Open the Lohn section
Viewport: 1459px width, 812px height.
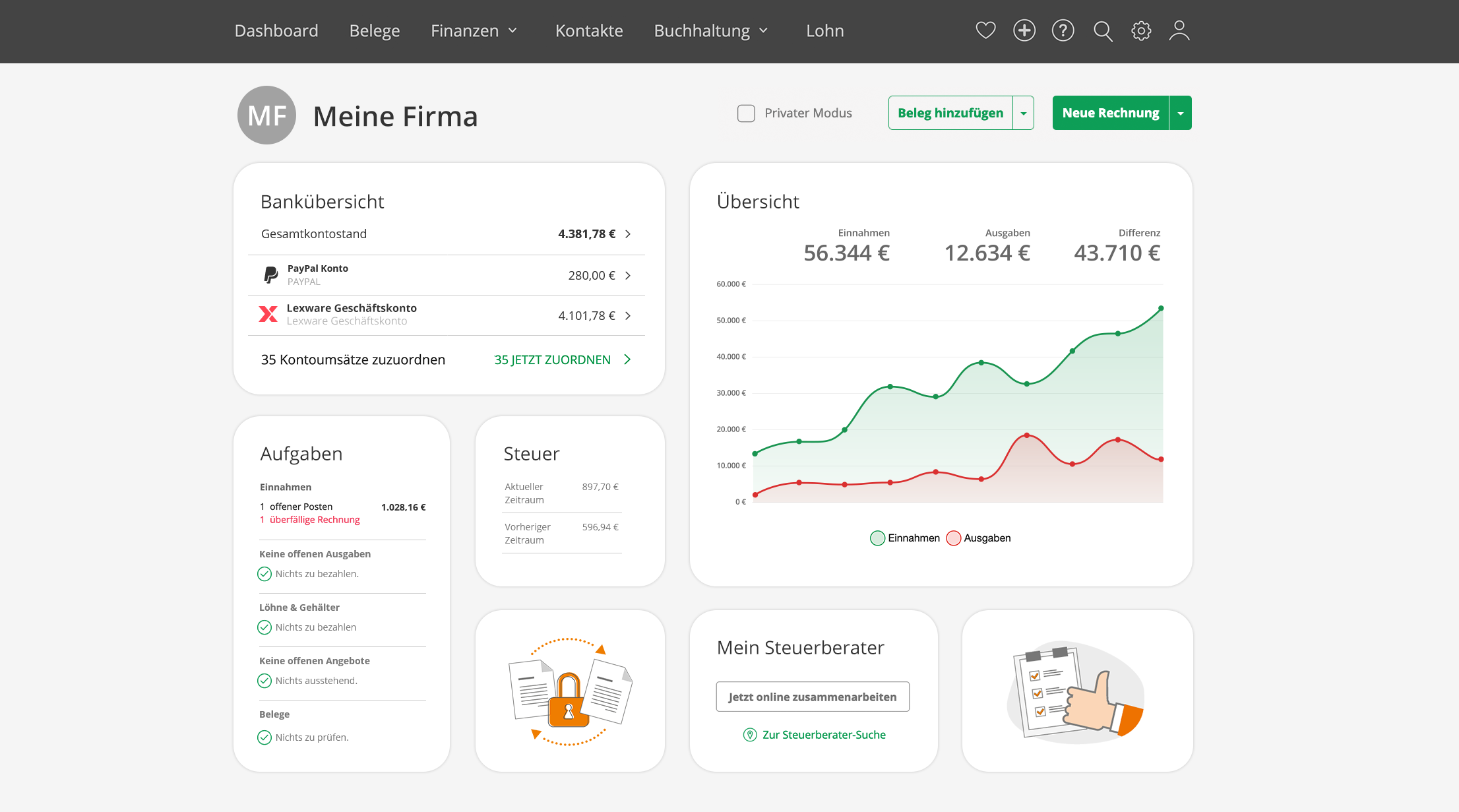click(824, 30)
